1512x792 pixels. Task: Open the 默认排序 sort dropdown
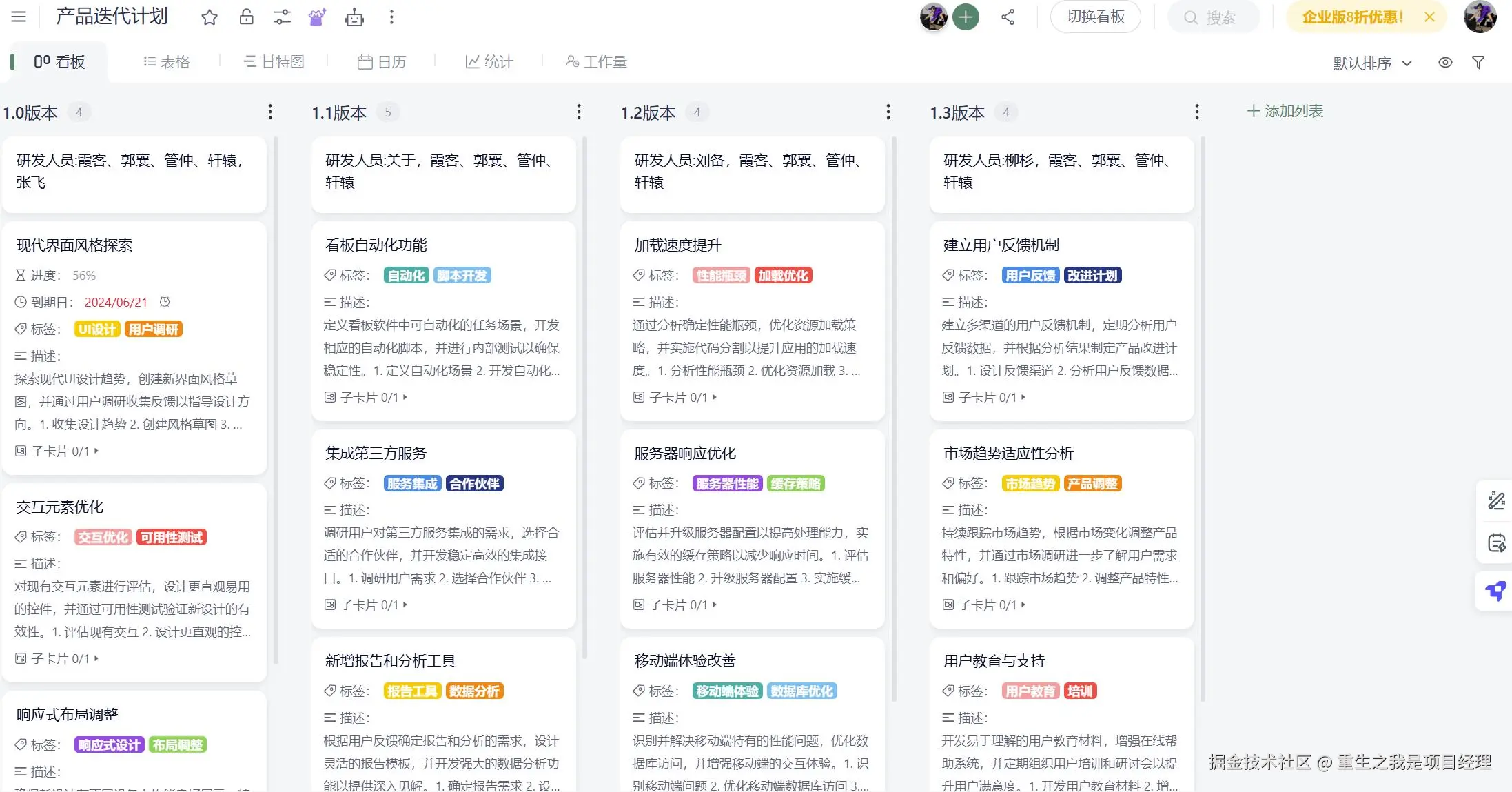[x=1372, y=63]
